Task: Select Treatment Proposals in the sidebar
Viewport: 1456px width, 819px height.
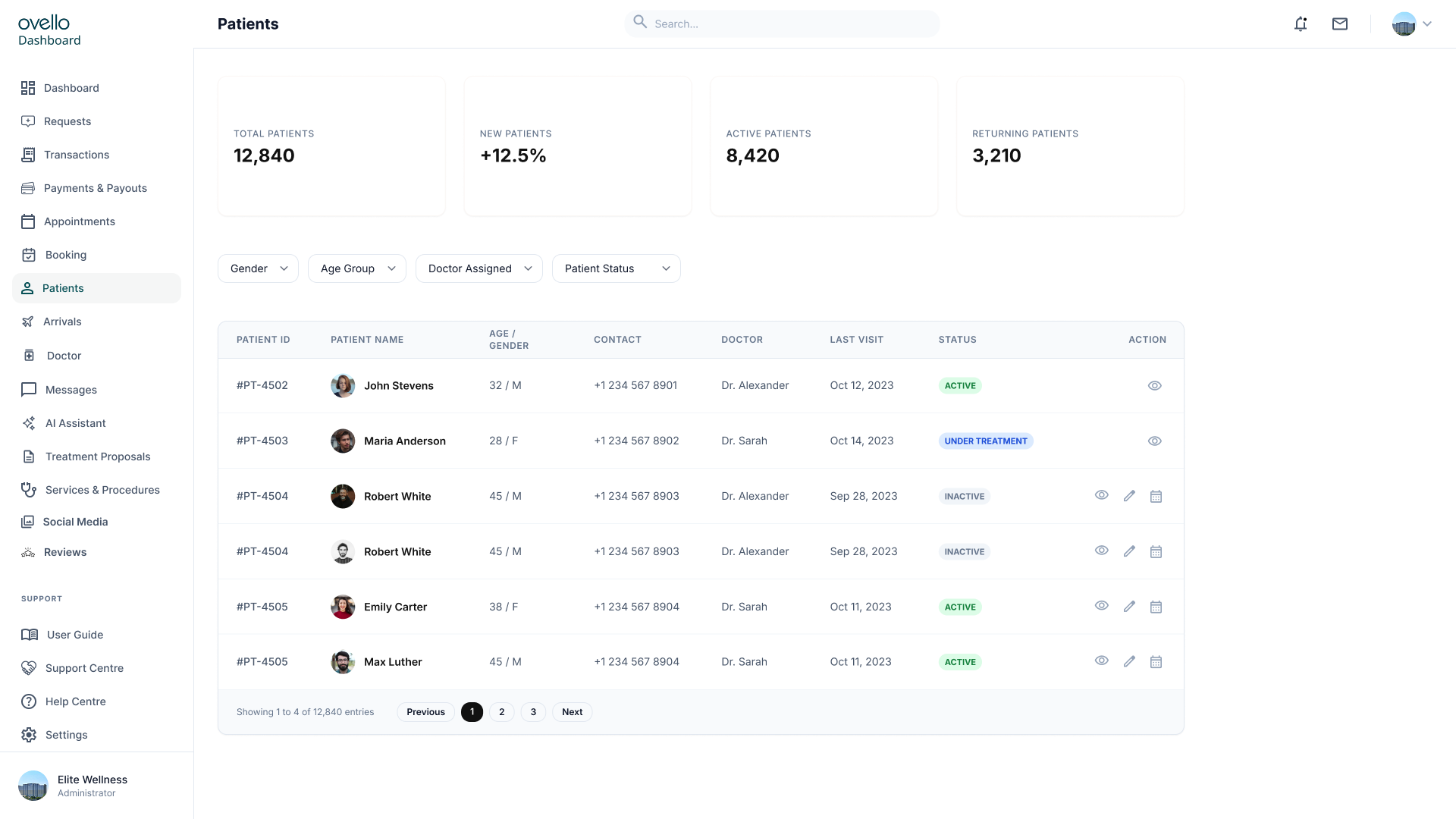Action: [96, 457]
